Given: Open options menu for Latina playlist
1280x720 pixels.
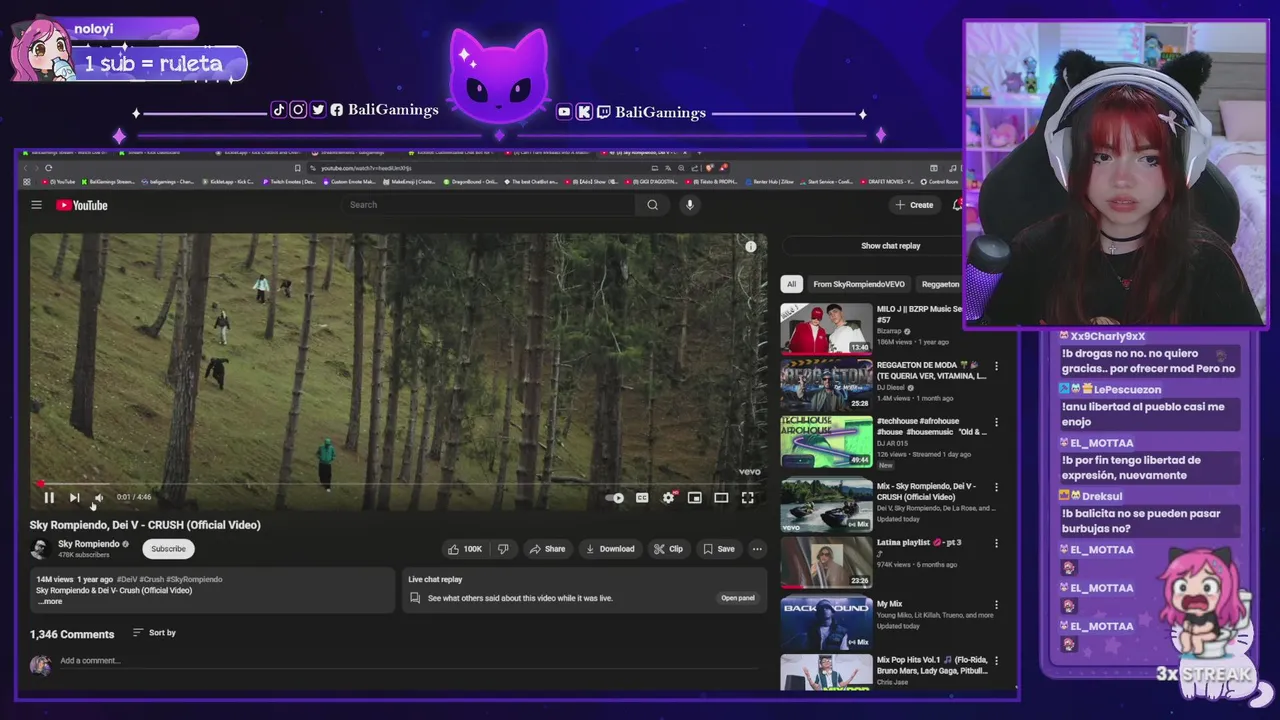Looking at the screenshot, I should click(996, 543).
